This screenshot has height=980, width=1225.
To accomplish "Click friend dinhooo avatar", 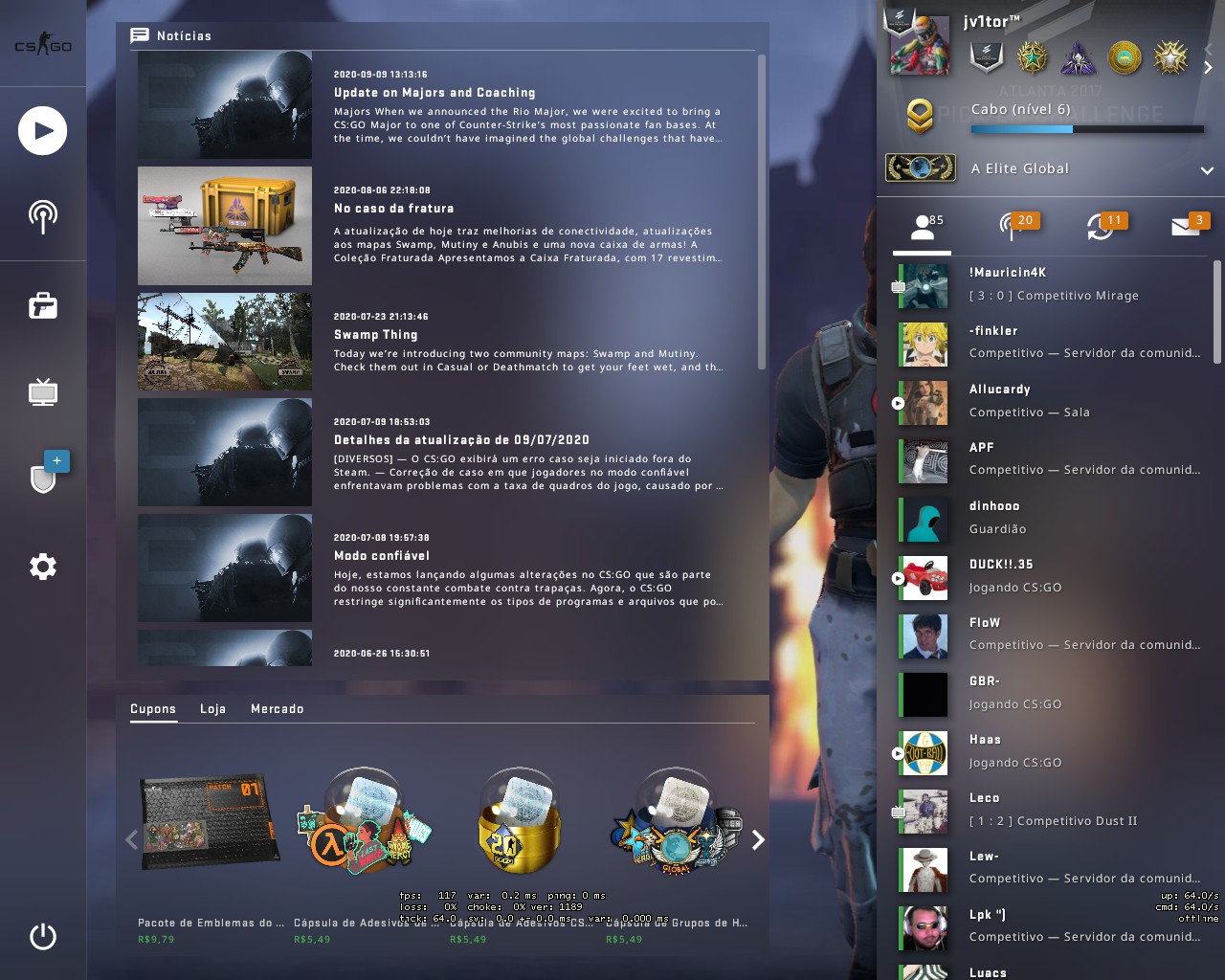I will point(924,520).
